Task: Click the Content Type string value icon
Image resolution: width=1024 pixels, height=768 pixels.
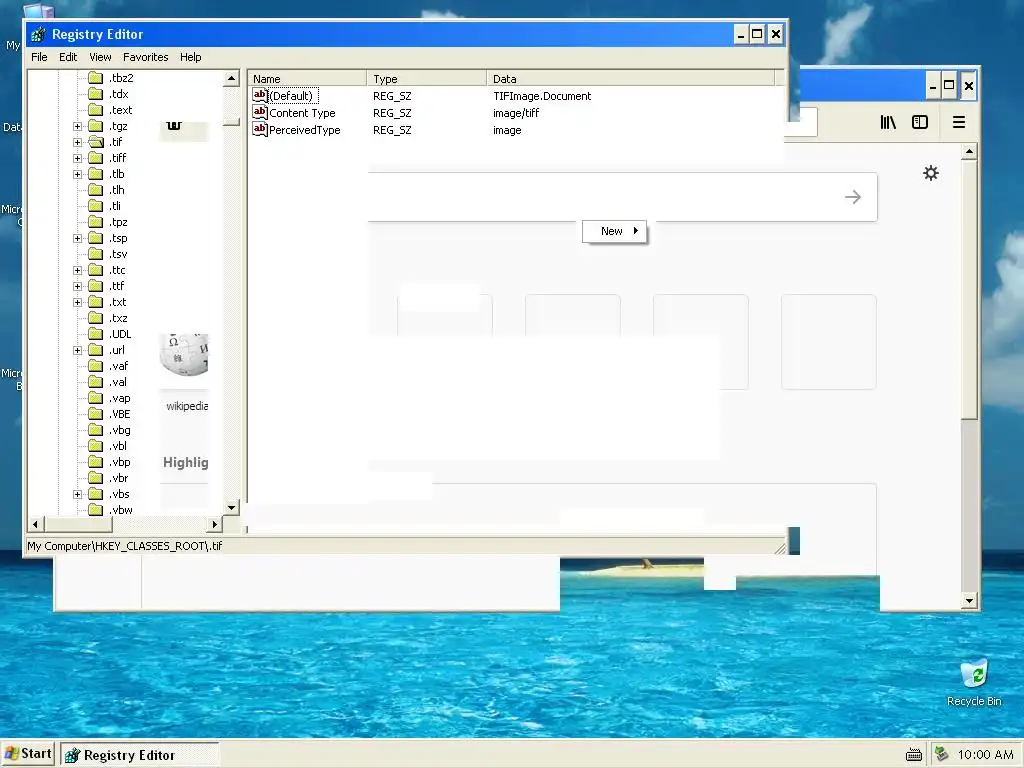Action: click(260, 112)
